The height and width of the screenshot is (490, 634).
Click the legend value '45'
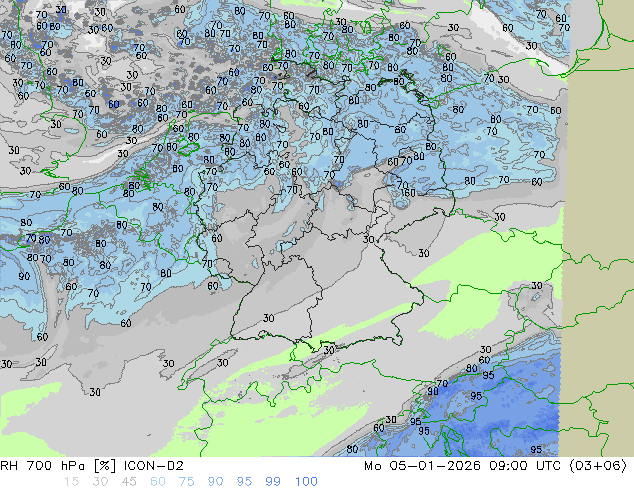tap(129, 482)
